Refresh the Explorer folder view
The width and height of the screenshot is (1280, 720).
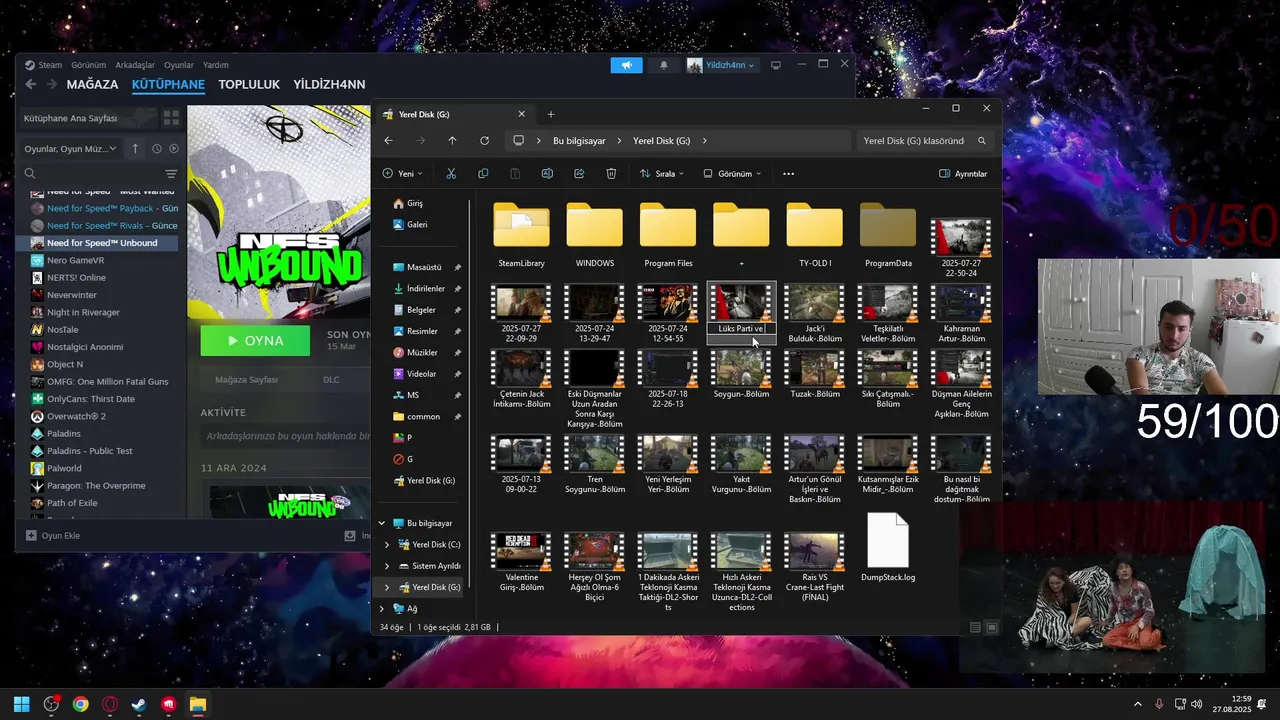coord(484,141)
